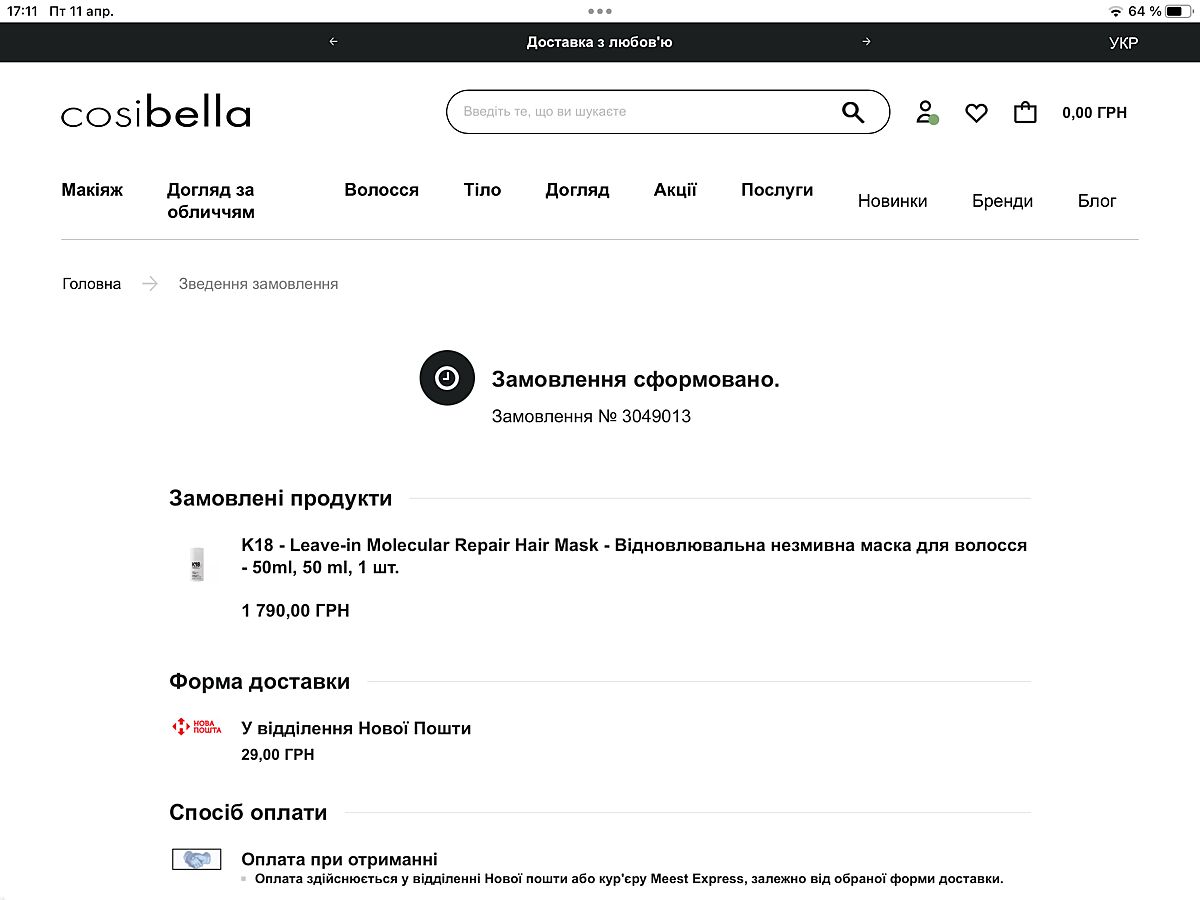Open the УКР language selector
This screenshot has width=1200, height=900.
(x=1123, y=43)
